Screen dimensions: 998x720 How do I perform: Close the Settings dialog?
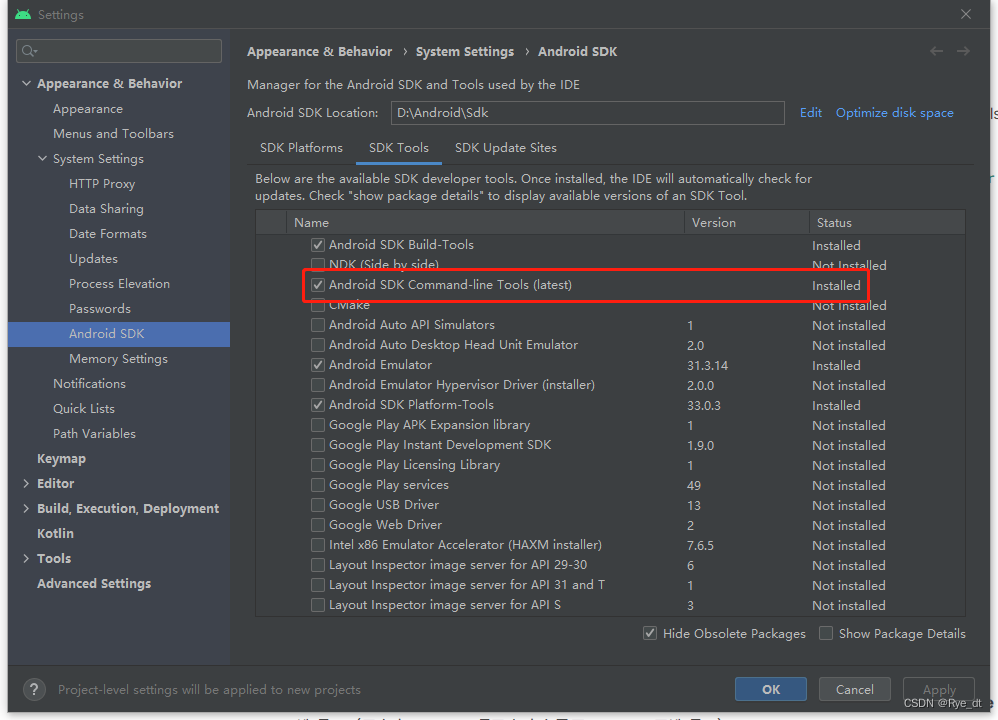(x=966, y=14)
